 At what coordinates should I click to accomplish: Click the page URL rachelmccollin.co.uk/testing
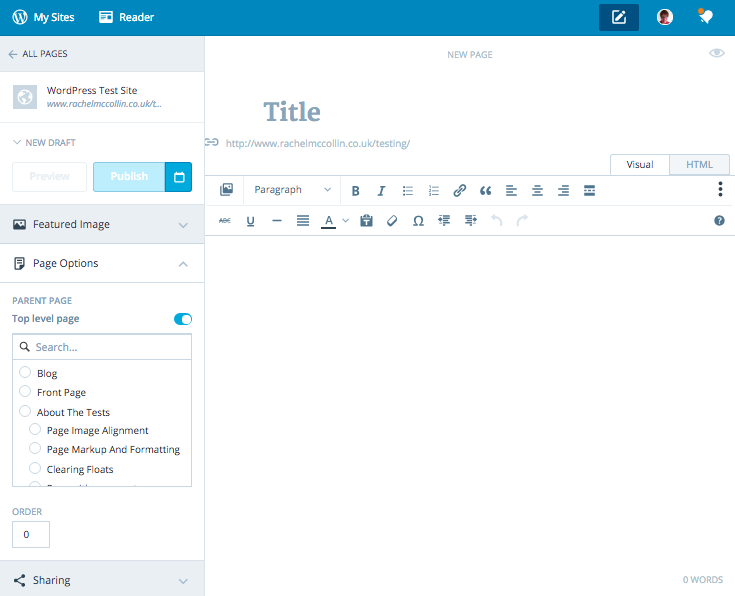point(318,143)
